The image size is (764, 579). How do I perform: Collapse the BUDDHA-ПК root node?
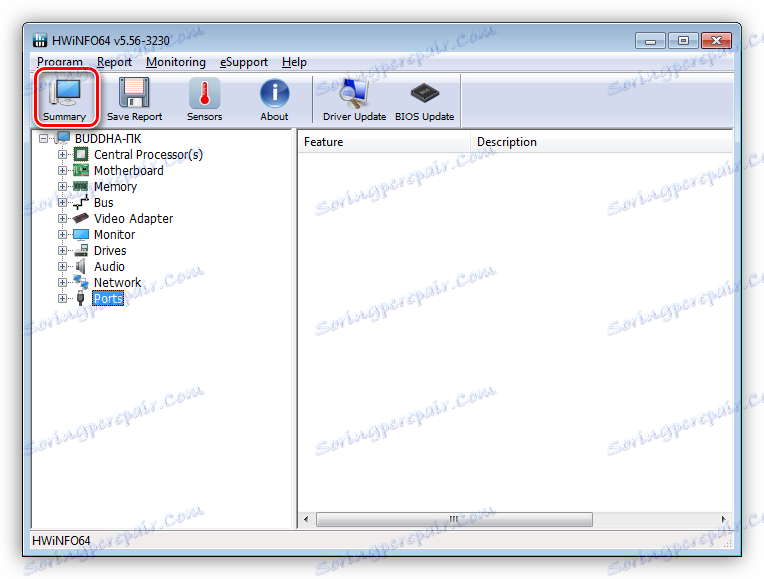[43, 138]
